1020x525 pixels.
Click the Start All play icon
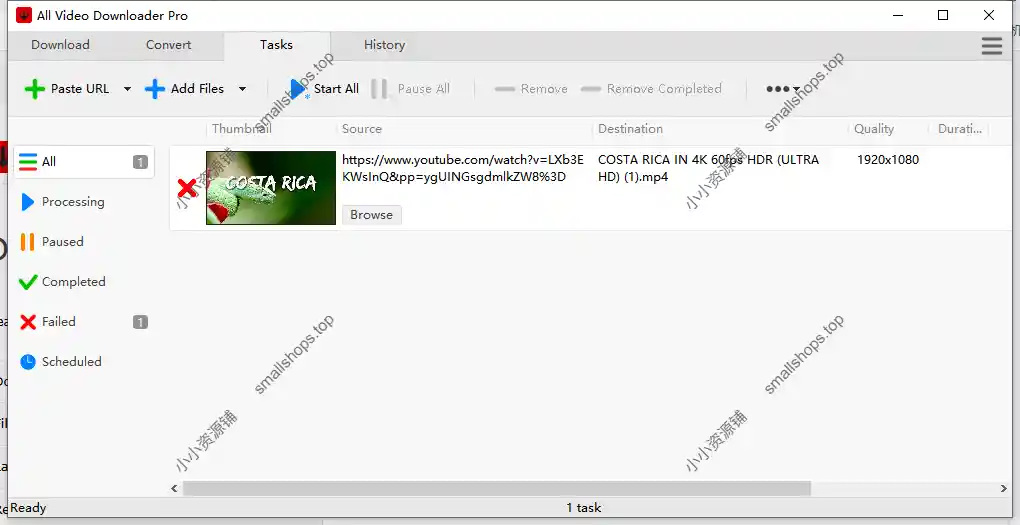pos(298,88)
